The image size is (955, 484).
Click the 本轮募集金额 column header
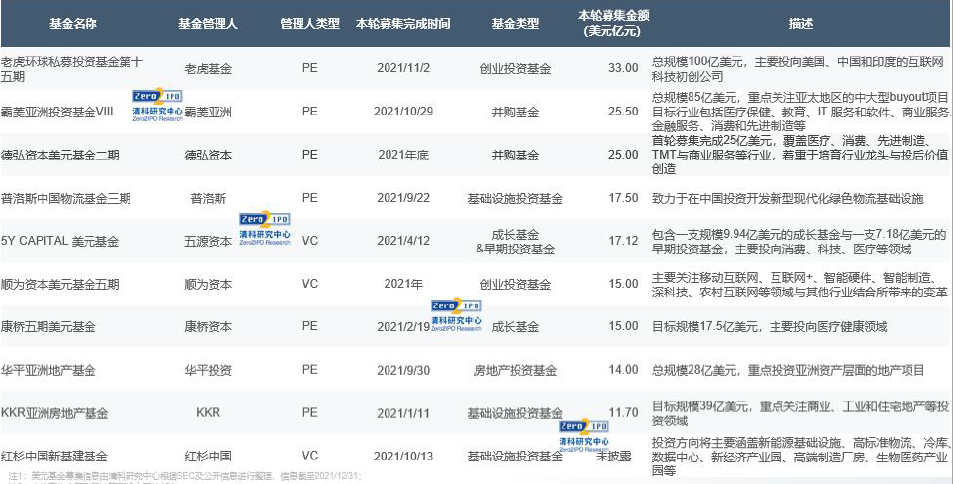613,23
